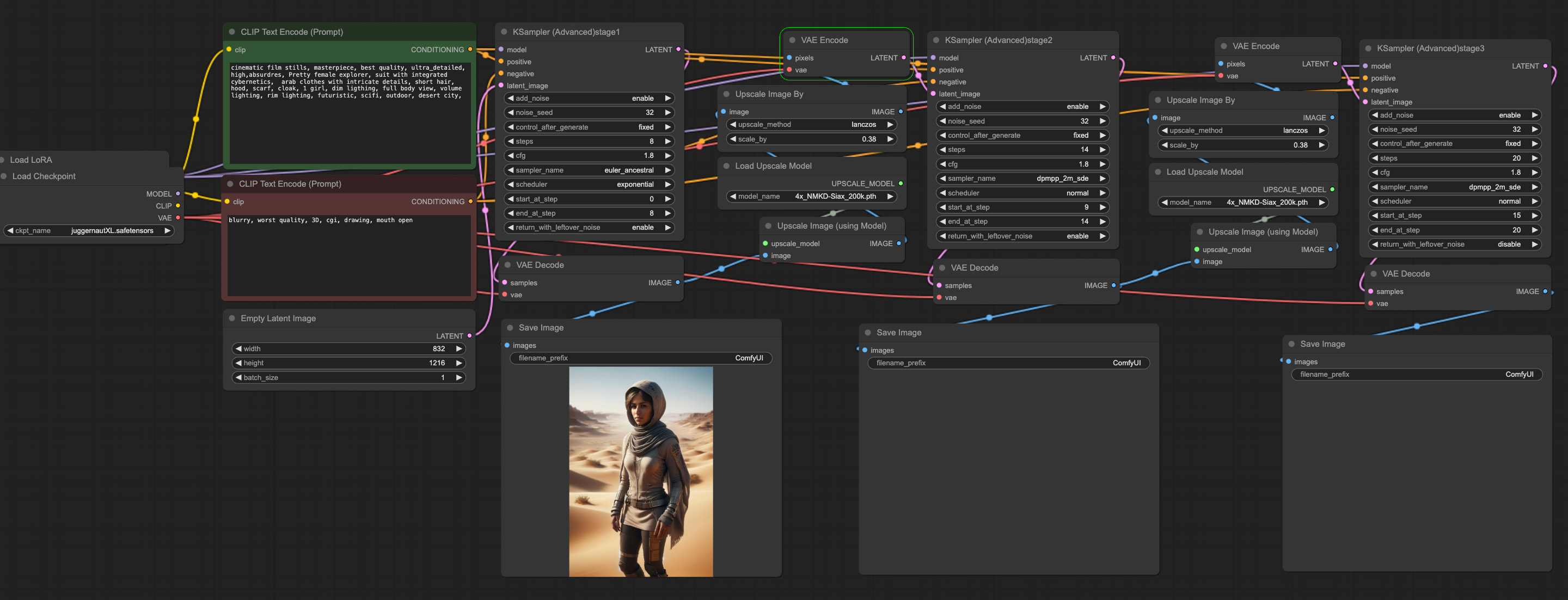
Task: Toggle add_noise in KSampler stage2
Action: (1022, 107)
